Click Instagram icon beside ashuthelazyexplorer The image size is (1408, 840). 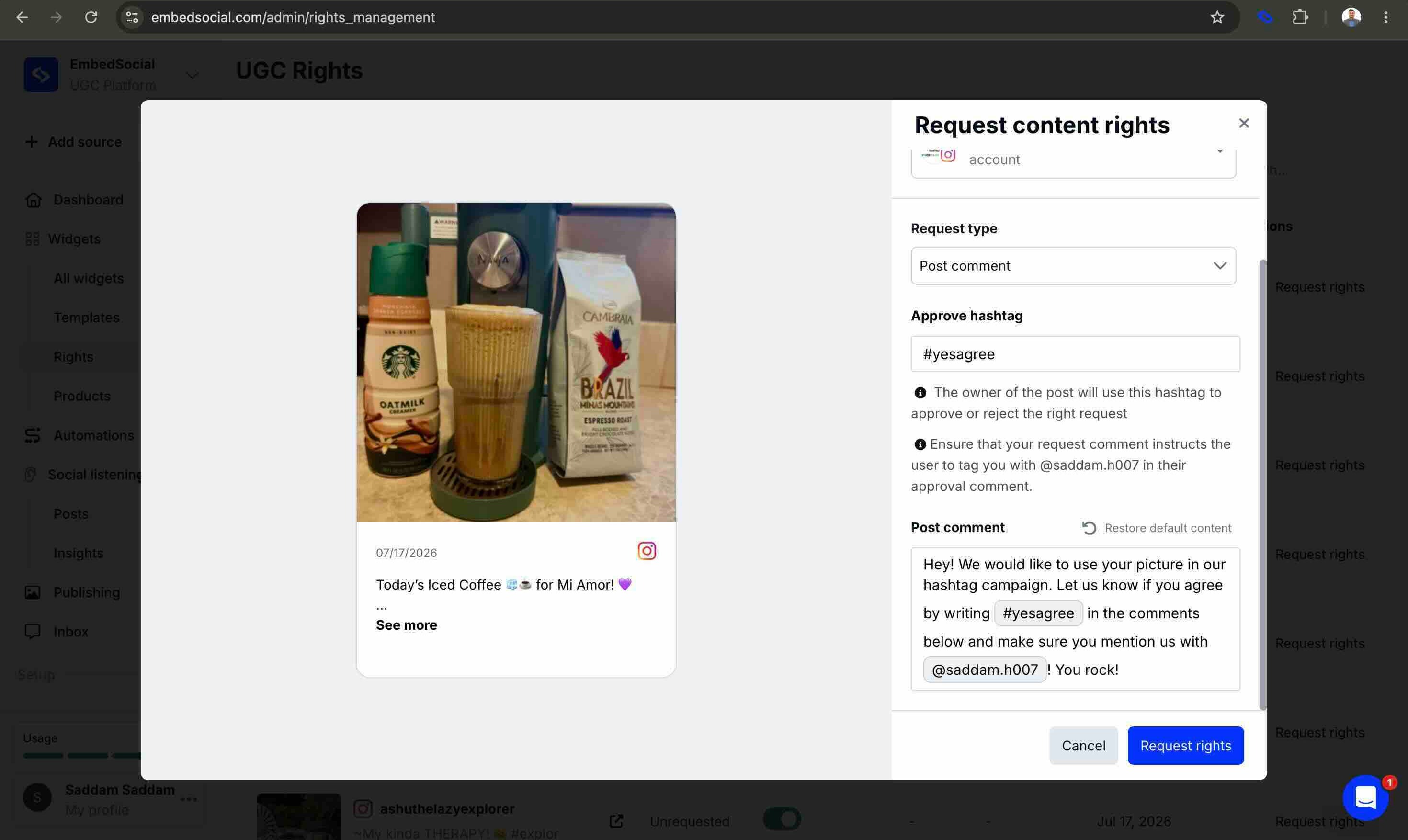[363, 808]
